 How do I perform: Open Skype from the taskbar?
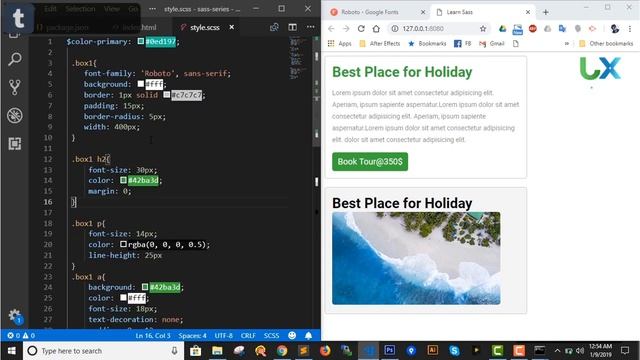pos(454,350)
